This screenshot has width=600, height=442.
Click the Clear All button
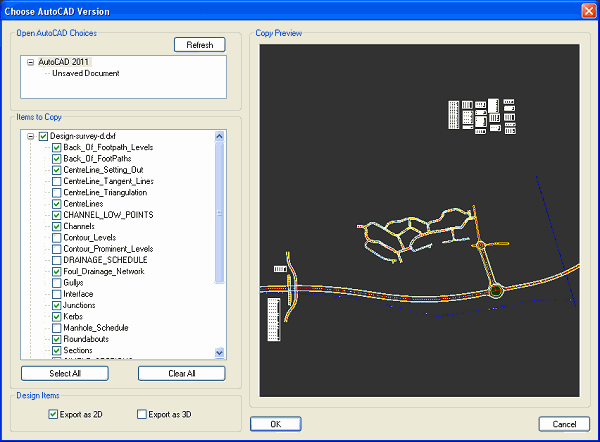[182, 373]
